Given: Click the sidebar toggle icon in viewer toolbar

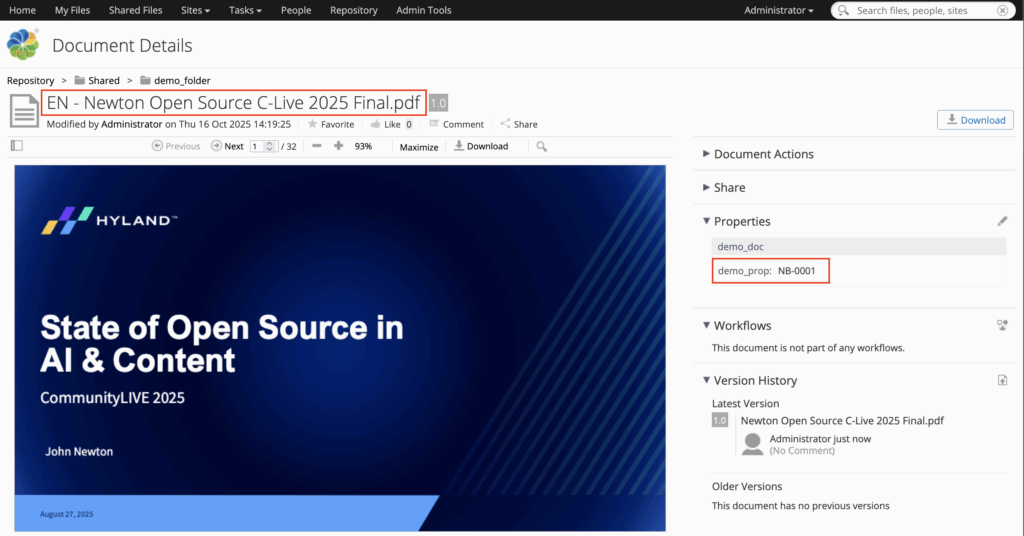Looking at the screenshot, I should [x=16, y=146].
